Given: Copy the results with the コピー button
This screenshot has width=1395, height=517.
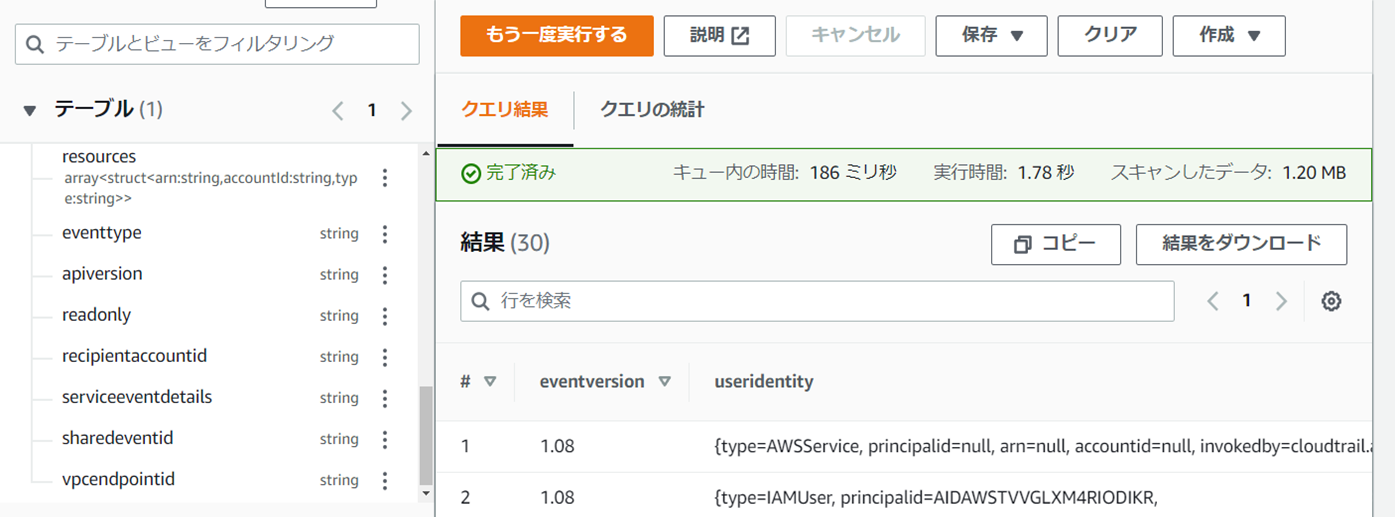Looking at the screenshot, I should point(1055,244).
